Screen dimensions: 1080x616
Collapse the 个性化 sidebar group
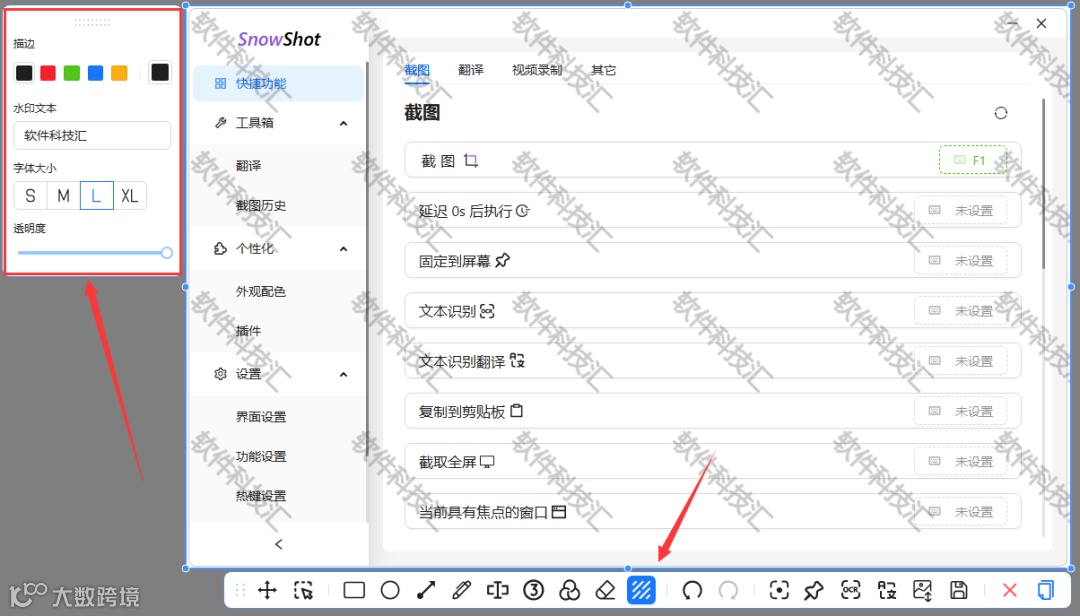[x=344, y=249]
